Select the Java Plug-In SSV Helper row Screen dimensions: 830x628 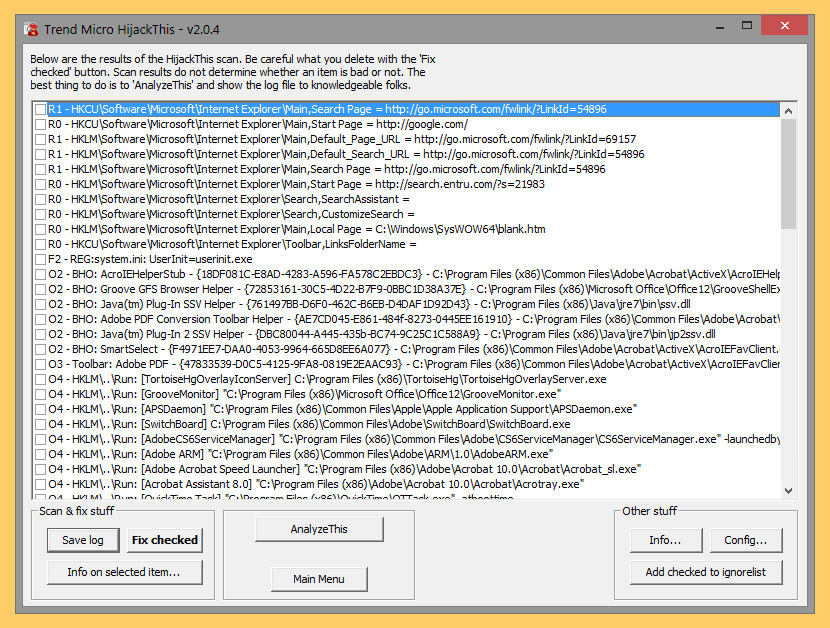[x=407, y=304]
